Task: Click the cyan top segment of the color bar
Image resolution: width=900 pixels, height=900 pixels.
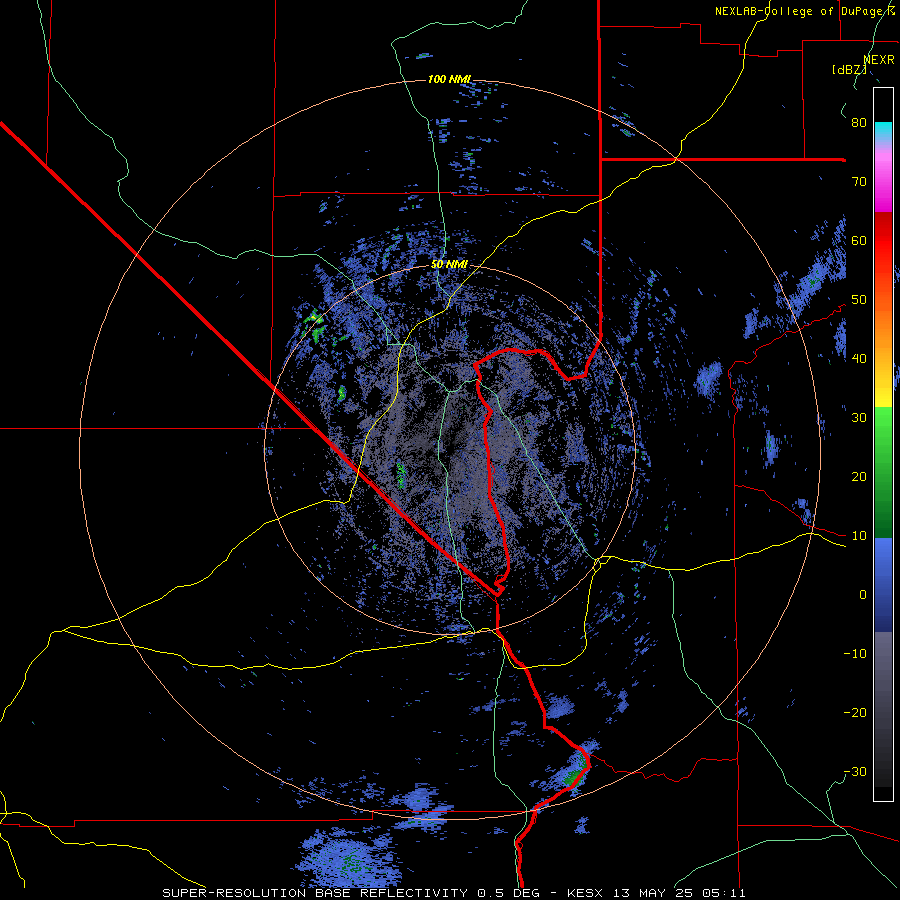Action: click(x=883, y=127)
